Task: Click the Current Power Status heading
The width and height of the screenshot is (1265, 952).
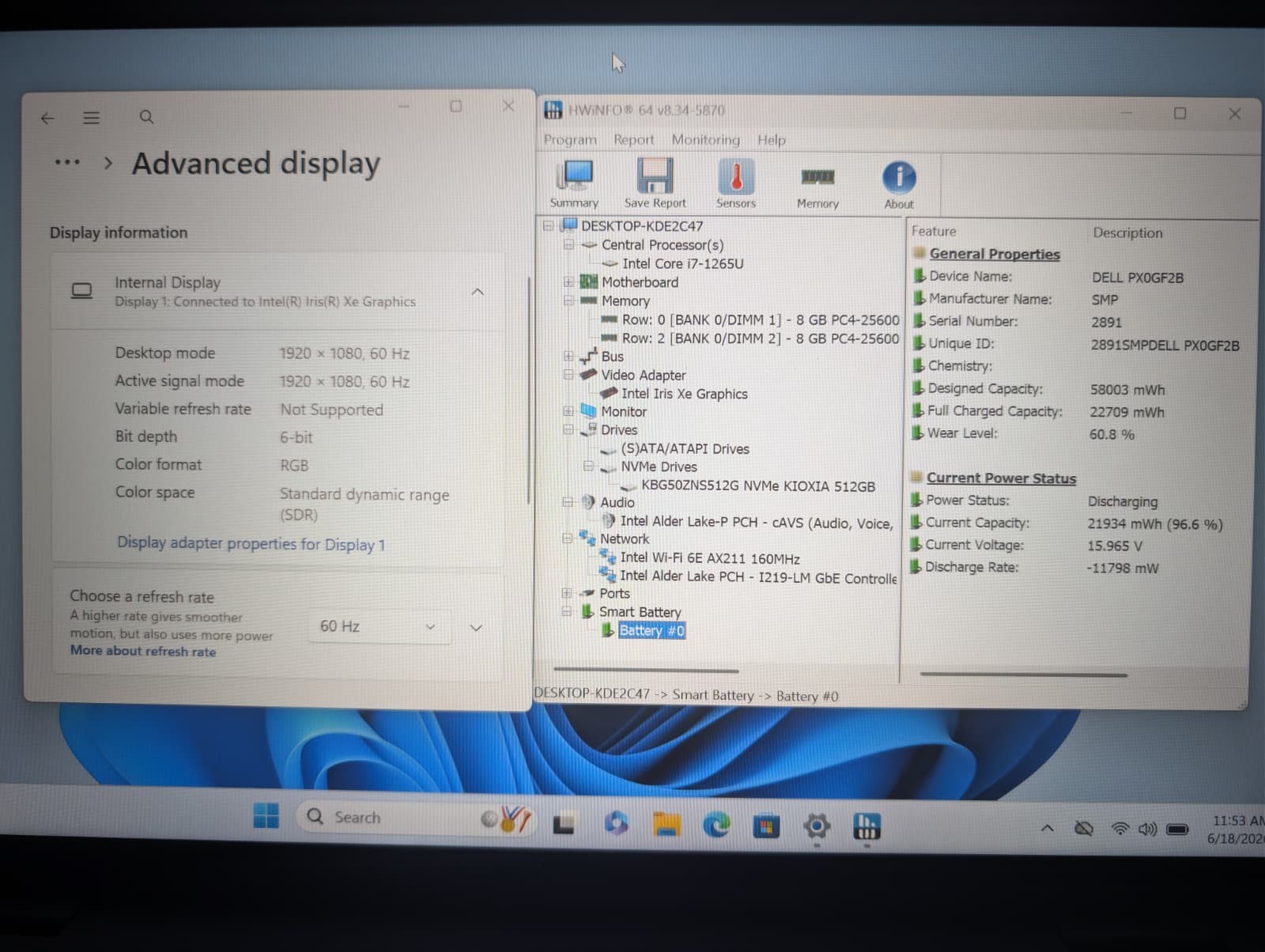Action: pyautogui.click(x=1001, y=478)
